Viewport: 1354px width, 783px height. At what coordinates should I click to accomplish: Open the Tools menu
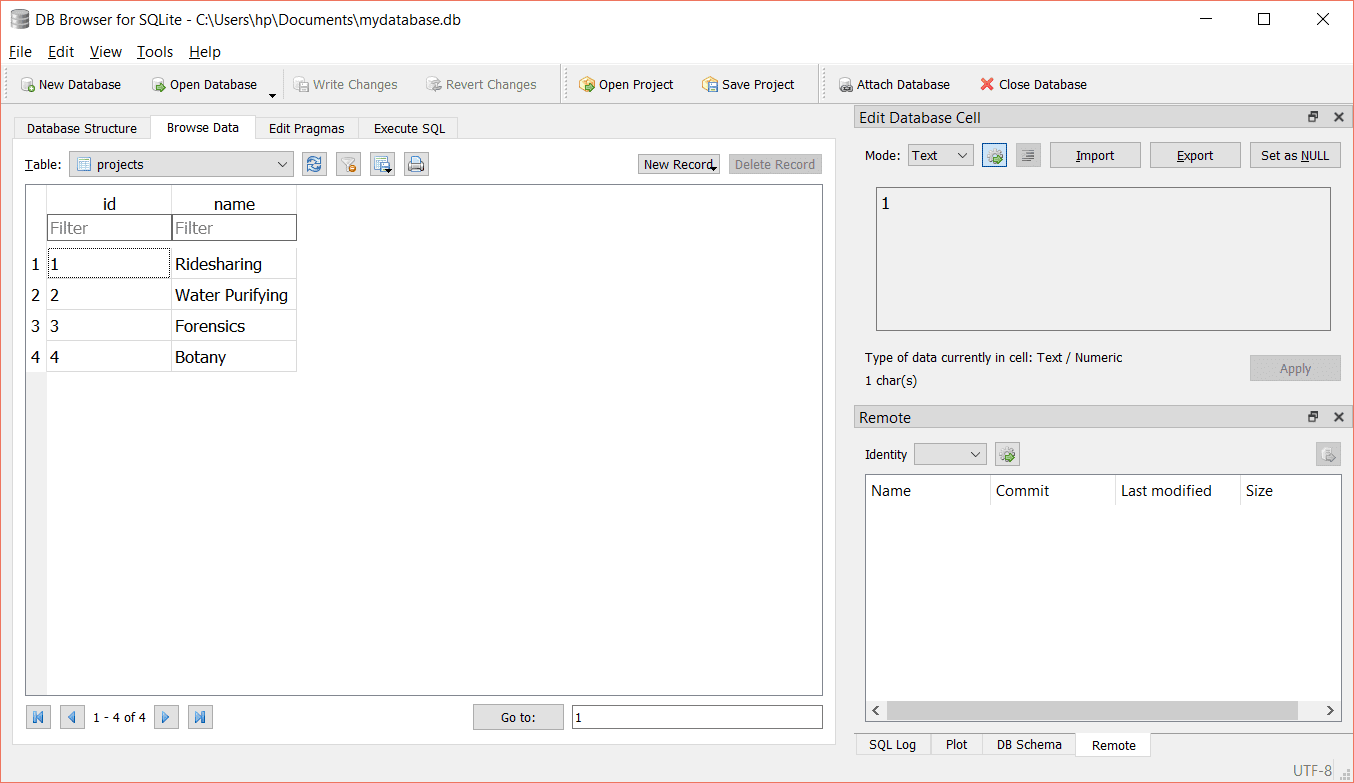(154, 52)
